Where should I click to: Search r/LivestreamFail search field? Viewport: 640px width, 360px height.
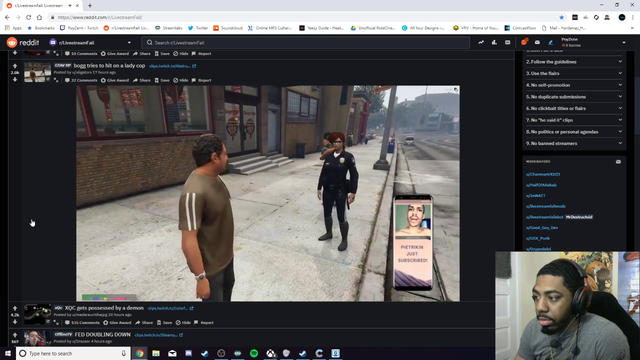pyautogui.click(x=305, y=42)
